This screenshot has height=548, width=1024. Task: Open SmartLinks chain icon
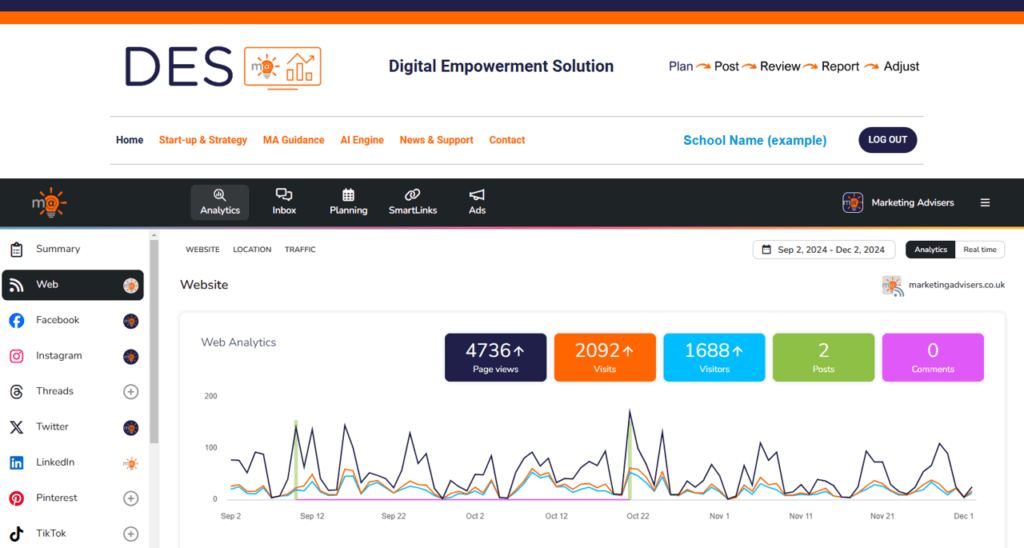(x=412, y=195)
